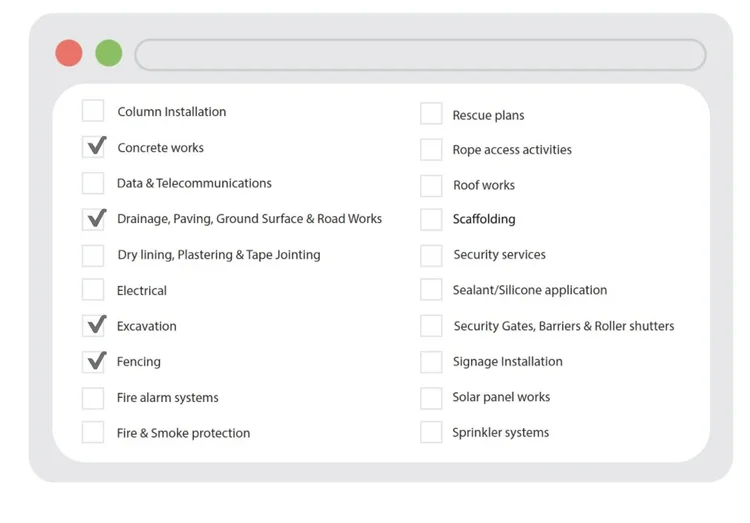
Task: Click the green window dot
Action: point(109,53)
